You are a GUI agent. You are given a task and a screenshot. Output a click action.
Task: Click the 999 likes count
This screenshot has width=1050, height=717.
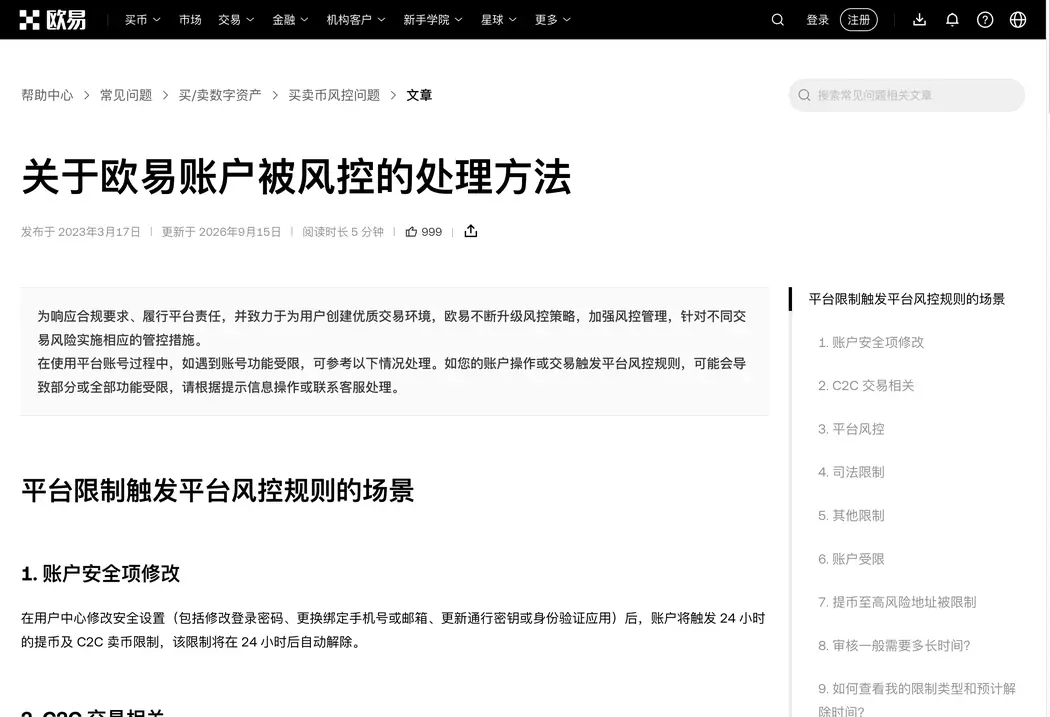431,232
